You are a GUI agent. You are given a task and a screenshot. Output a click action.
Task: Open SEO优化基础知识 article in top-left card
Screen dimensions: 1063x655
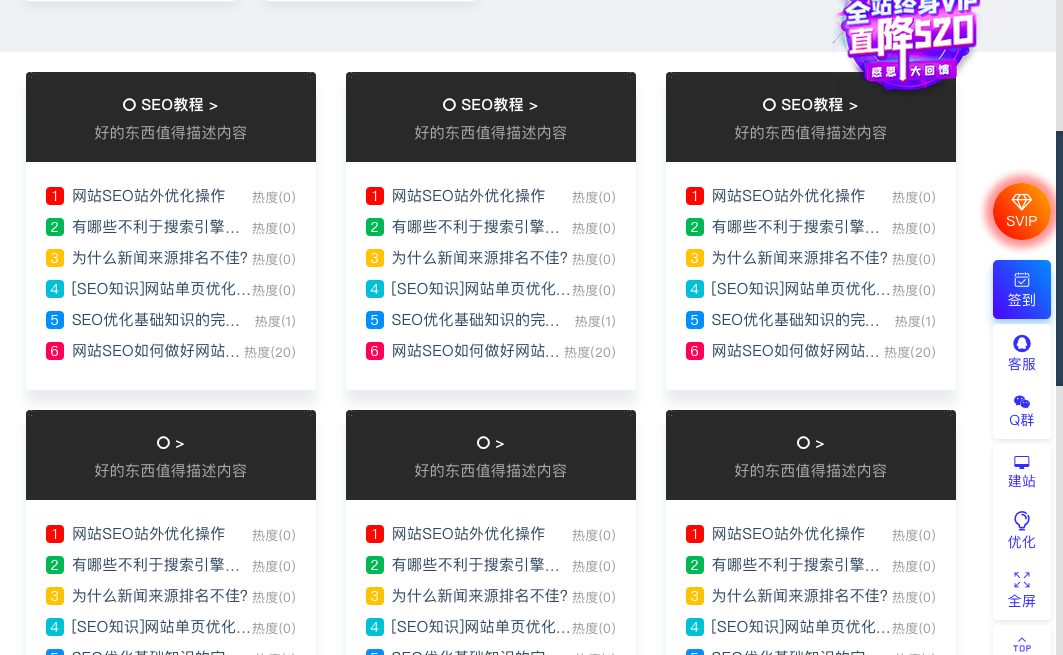pos(155,320)
